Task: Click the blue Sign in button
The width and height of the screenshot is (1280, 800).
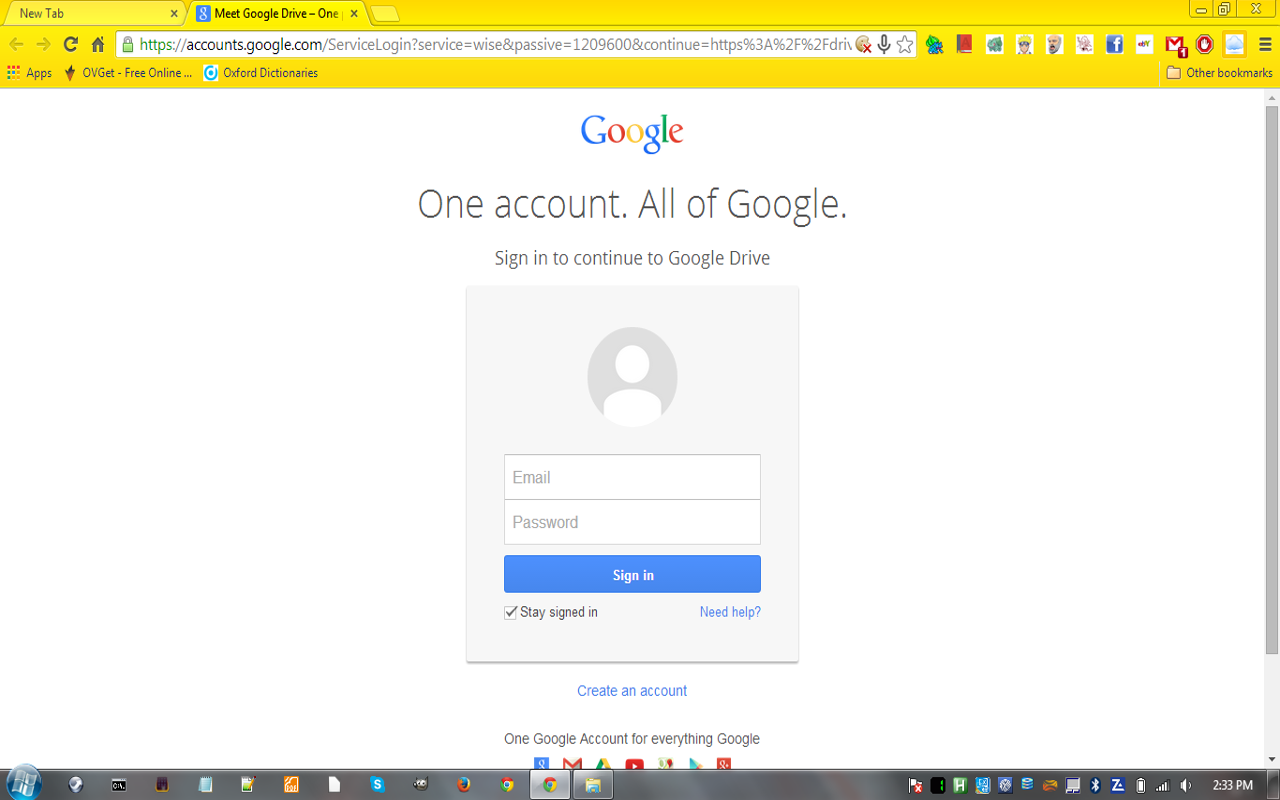Action: tap(632, 575)
